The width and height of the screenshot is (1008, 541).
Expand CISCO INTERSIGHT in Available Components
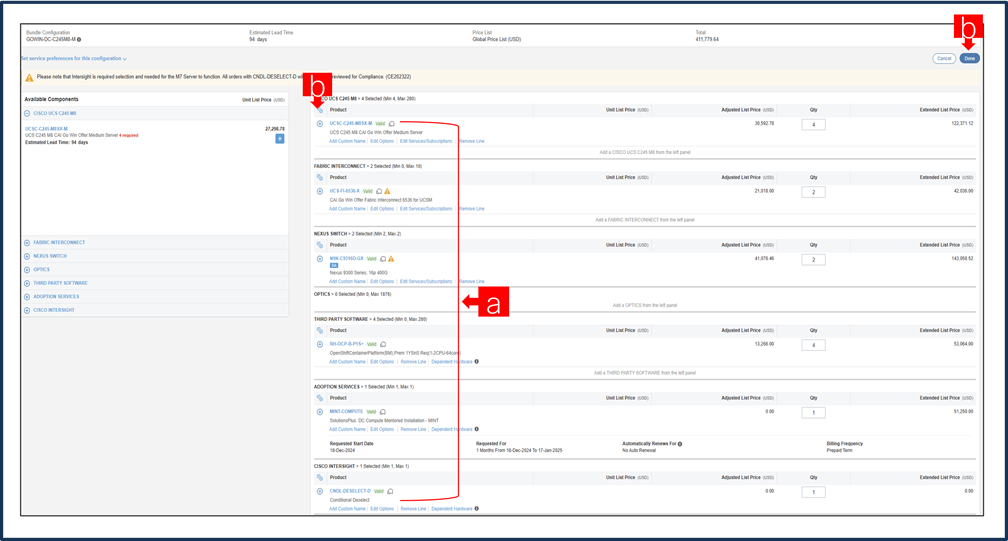[27, 310]
